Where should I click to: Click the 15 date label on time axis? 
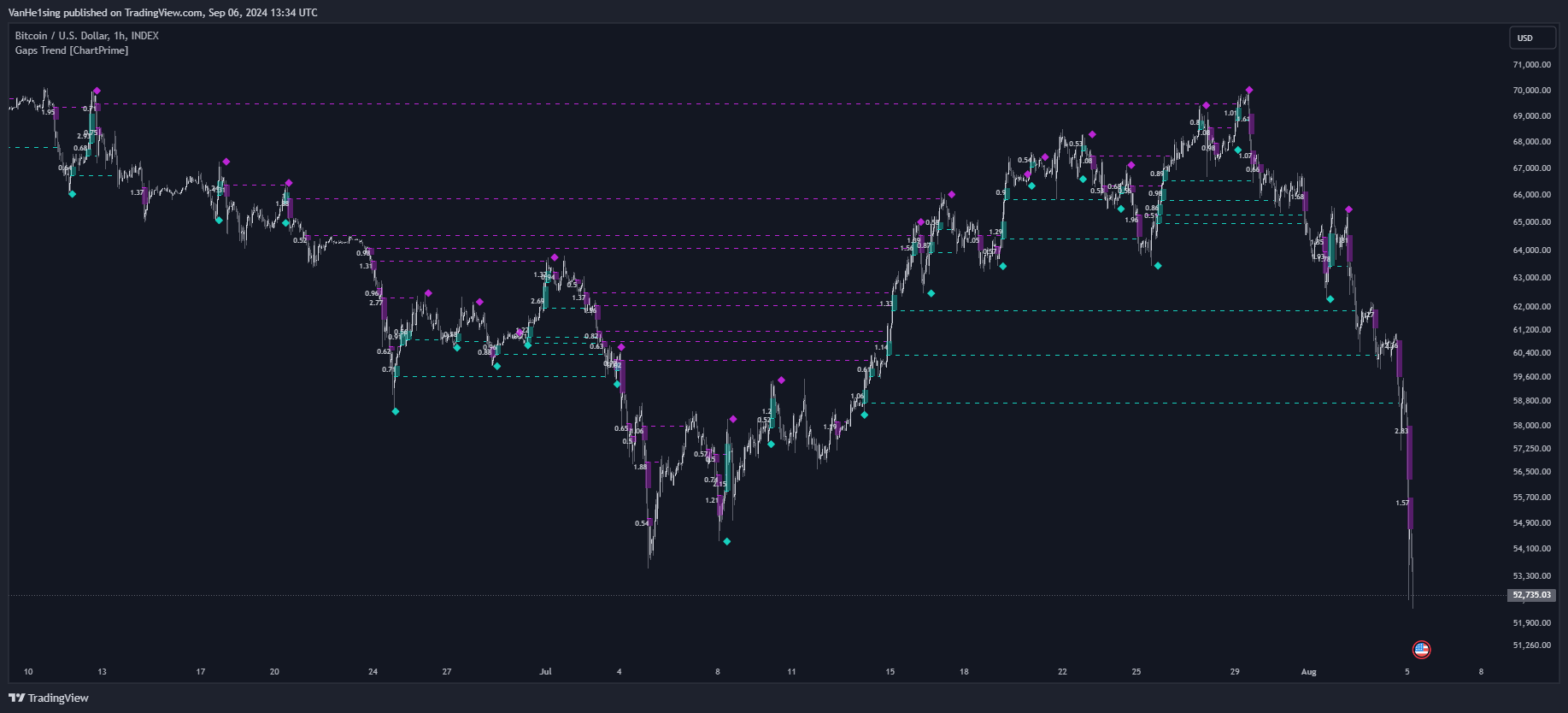tap(890, 672)
